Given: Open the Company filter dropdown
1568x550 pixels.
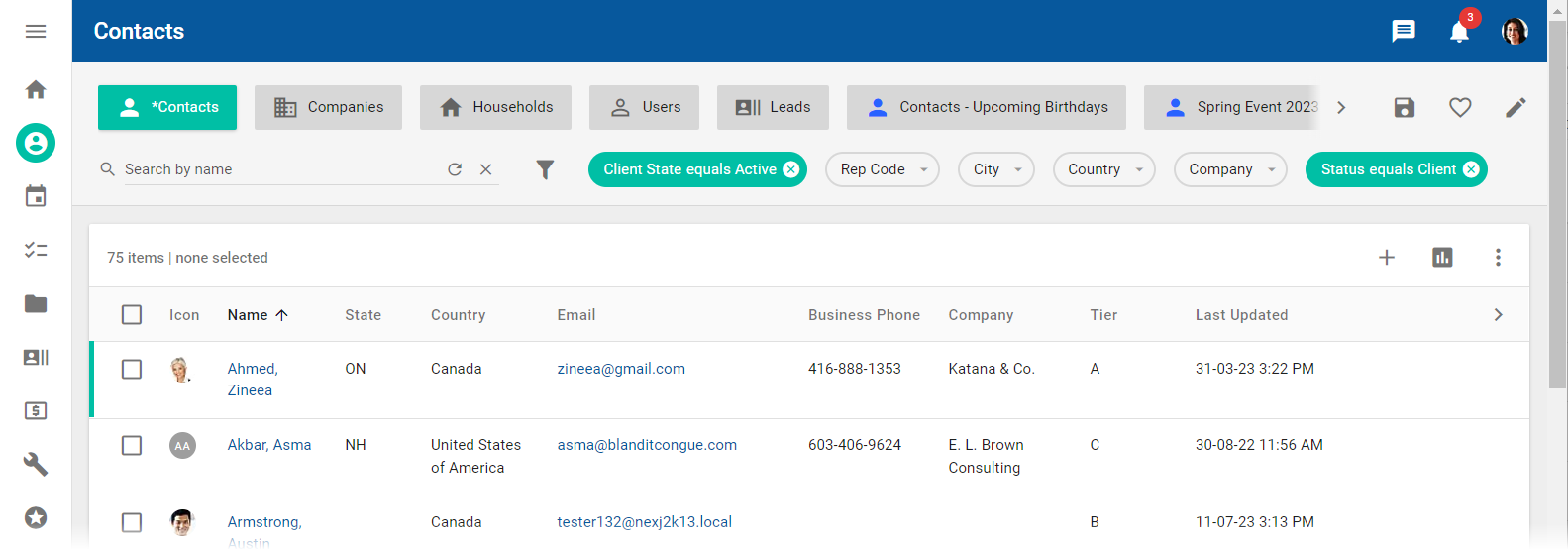Looking at the screenshot, I should tap(1229, 169).
